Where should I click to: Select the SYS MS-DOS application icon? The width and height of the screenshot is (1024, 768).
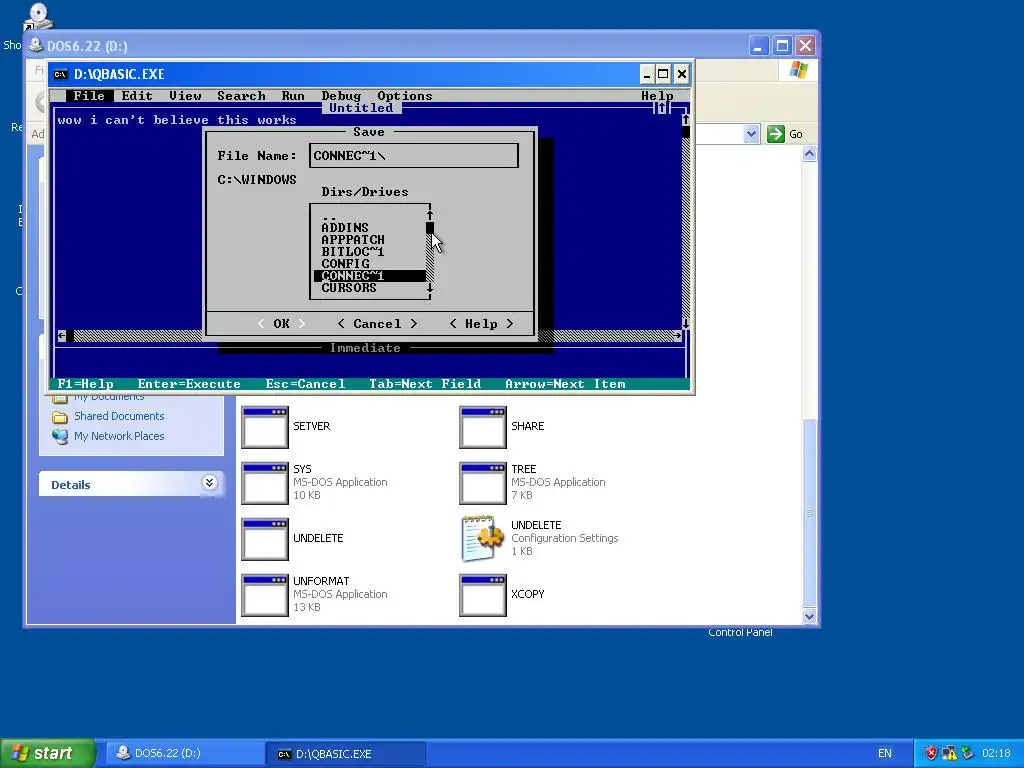pyautogui.click(x=264, y=483)
